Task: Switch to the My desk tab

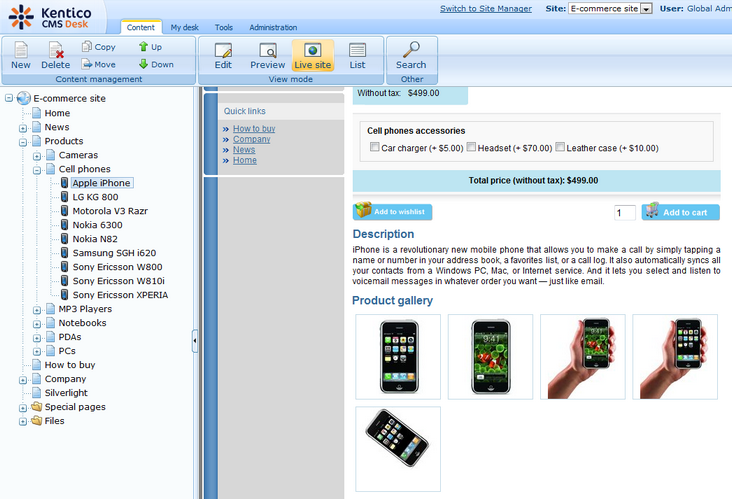Action: [183, 28]
